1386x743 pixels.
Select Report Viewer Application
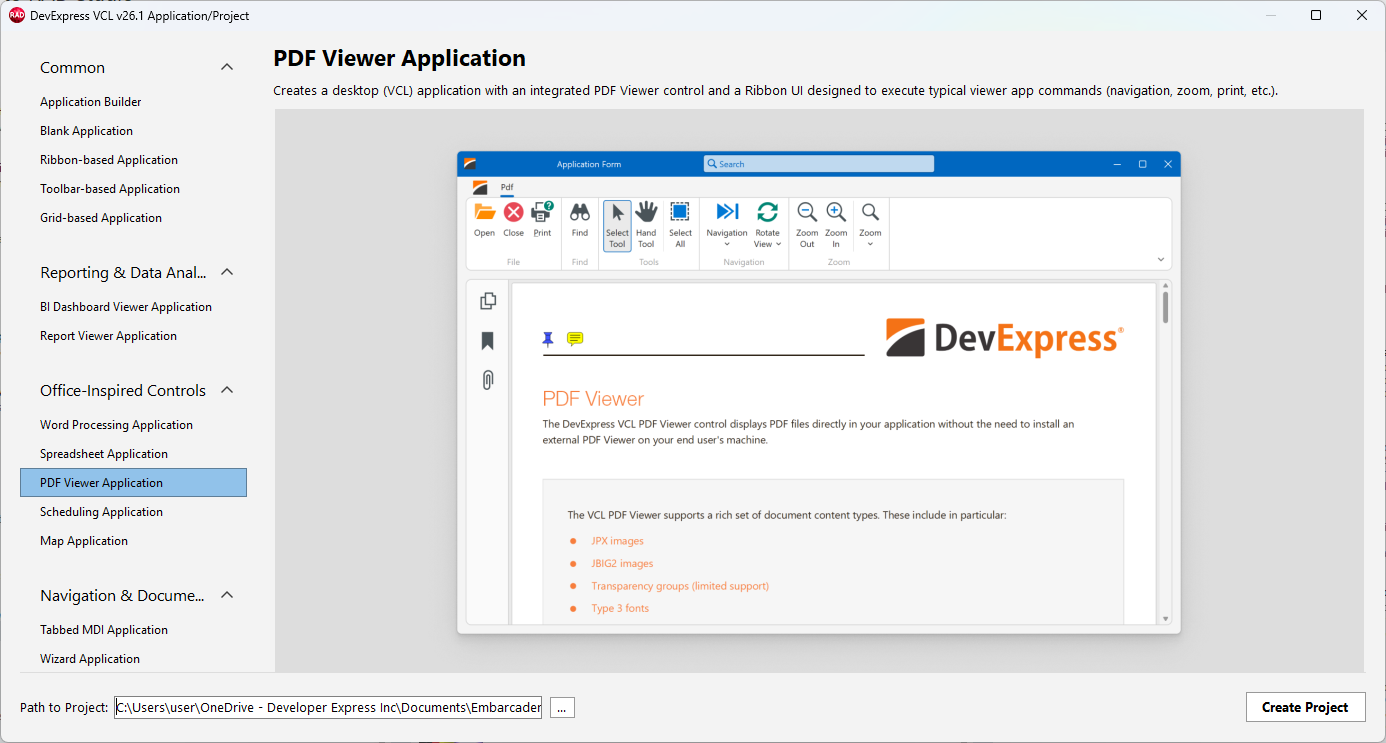pos(133,336)
